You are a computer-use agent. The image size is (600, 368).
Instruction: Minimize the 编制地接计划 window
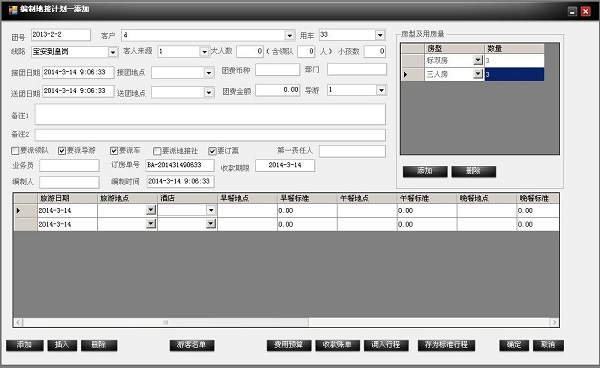click(x=572, y=11)
